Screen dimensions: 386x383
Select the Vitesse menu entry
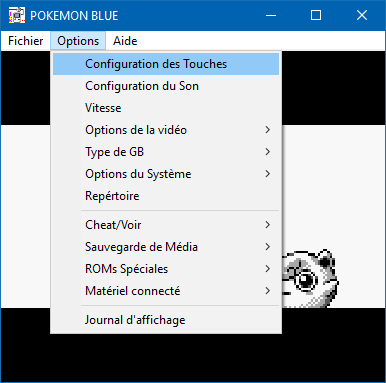[x=166, y=108]
